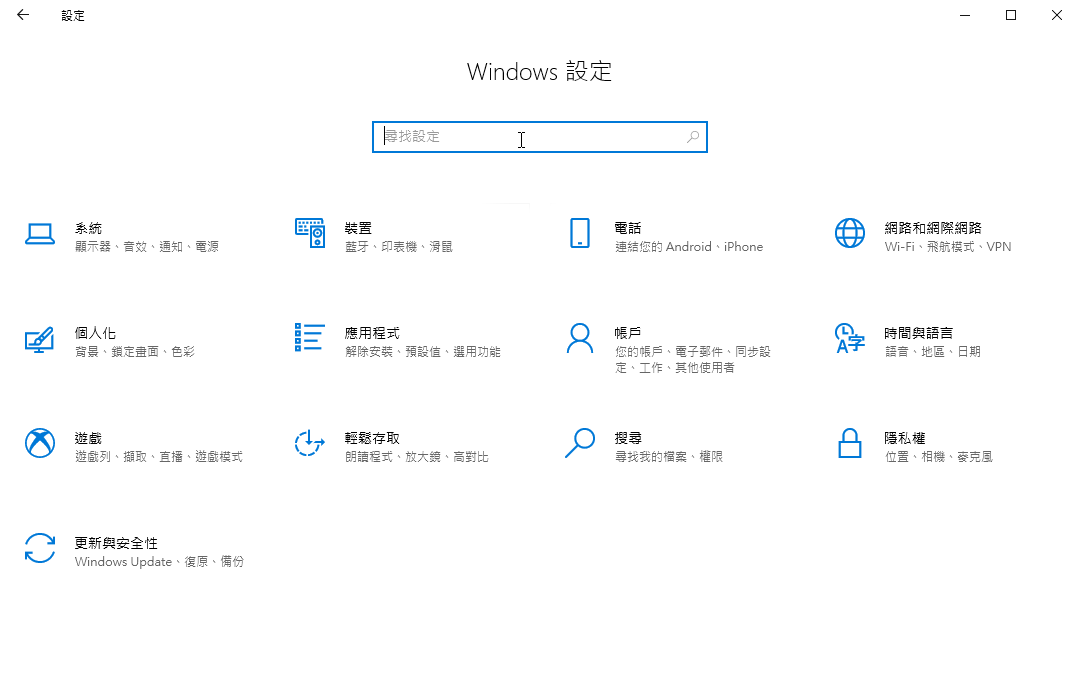Screen dimensions: 1078x693
Task: Click the text 遊戲列、擷取、直播、遊戲模式
Action: (x=159, y=457)
